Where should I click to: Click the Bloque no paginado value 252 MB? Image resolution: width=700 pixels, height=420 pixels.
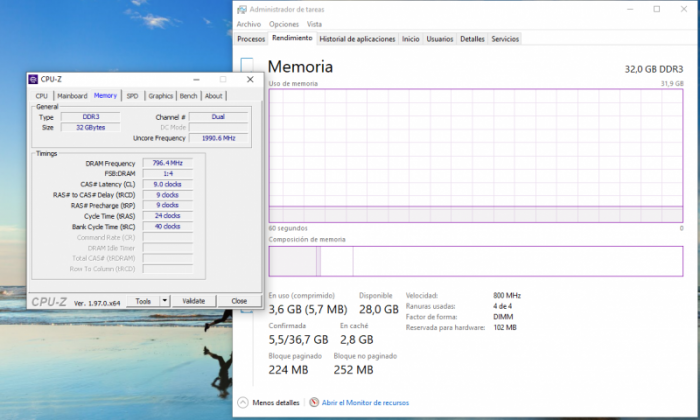353,370
